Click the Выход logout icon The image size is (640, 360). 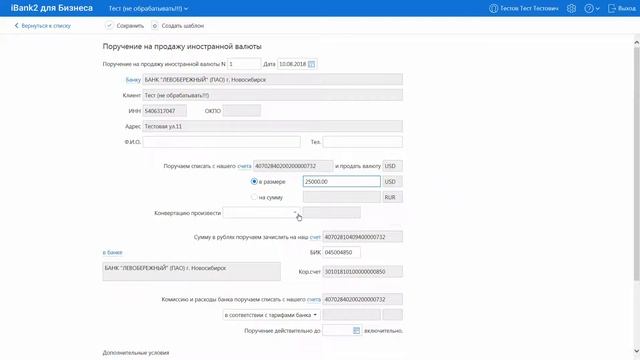(611, 8)
